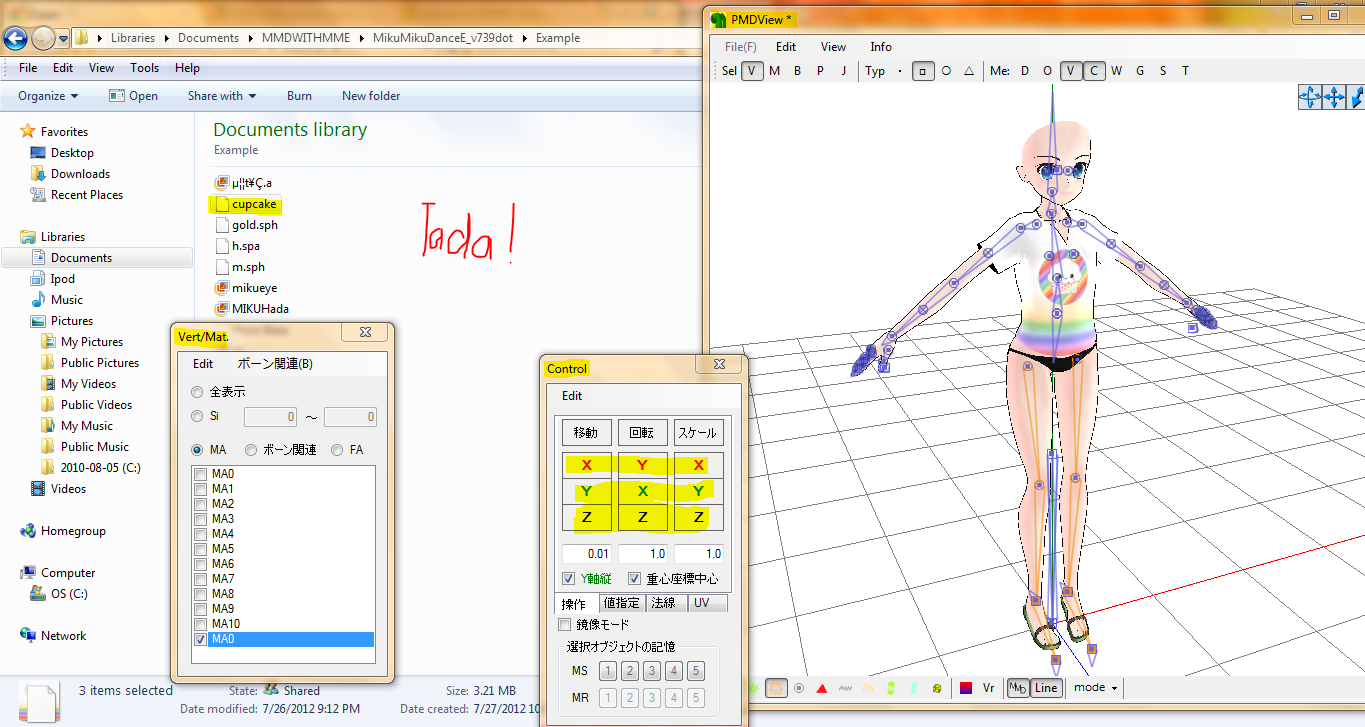Toggle the Me: O display button
Image resolution: width=1365 pixels, height=727 pixels.
click(1048, 71)
